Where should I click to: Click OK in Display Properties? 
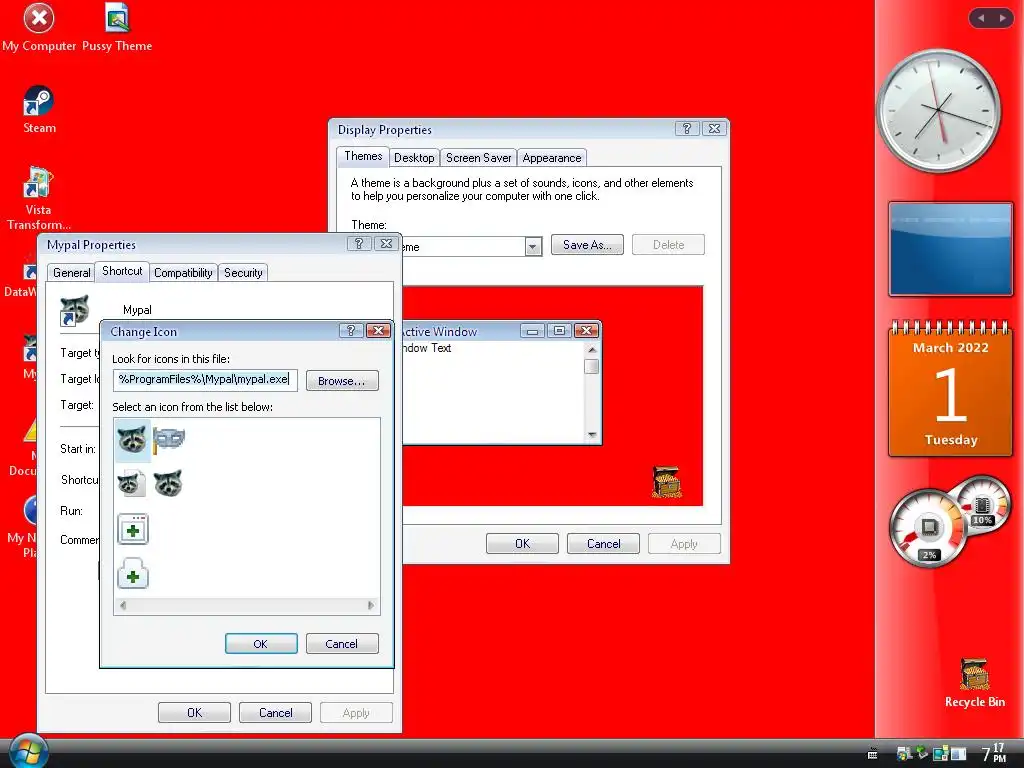(522, 543)
